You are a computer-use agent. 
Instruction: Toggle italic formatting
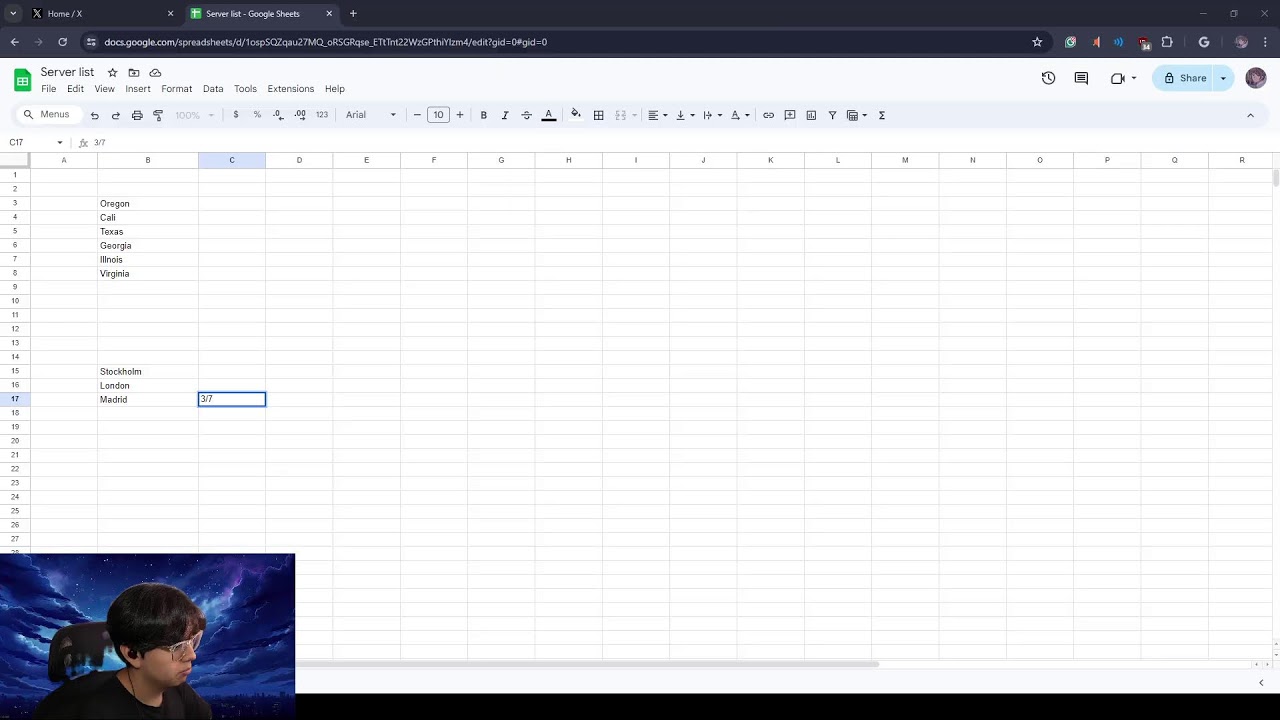505,115
